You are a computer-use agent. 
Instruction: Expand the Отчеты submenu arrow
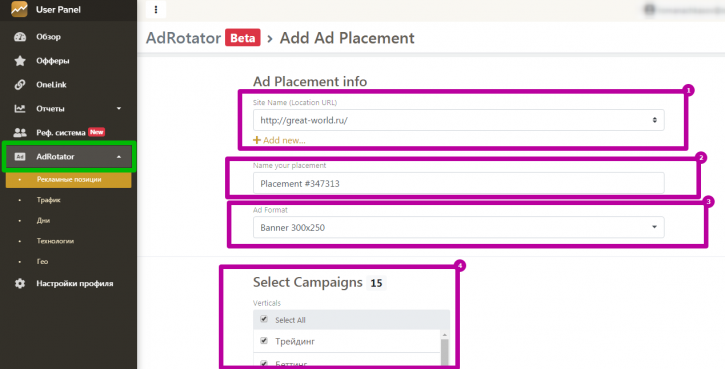[119, 109]
